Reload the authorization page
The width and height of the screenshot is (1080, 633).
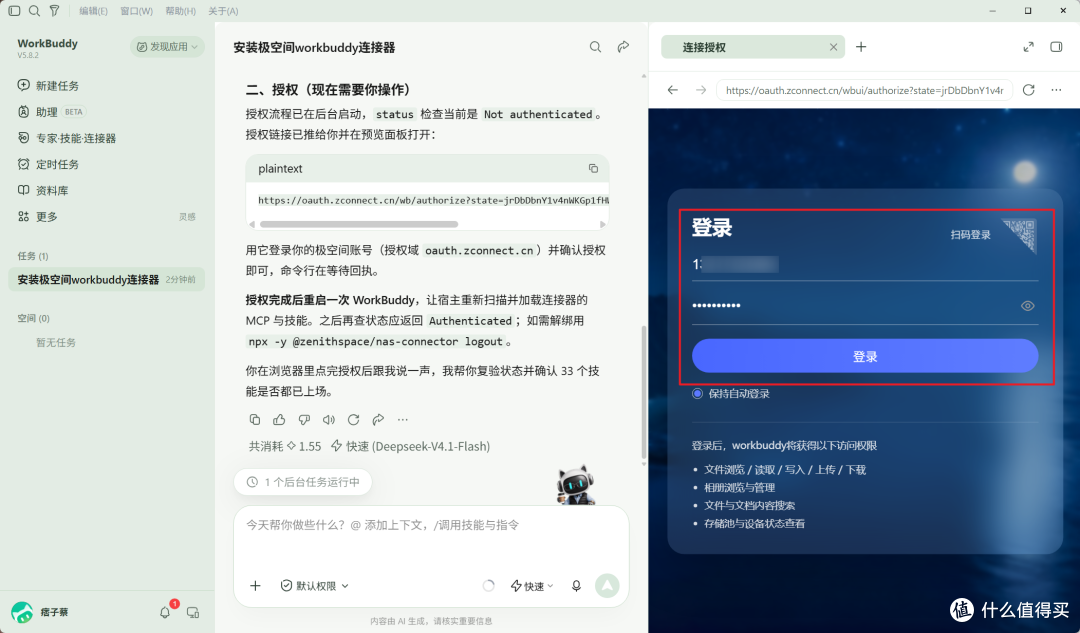[1028, 90]
